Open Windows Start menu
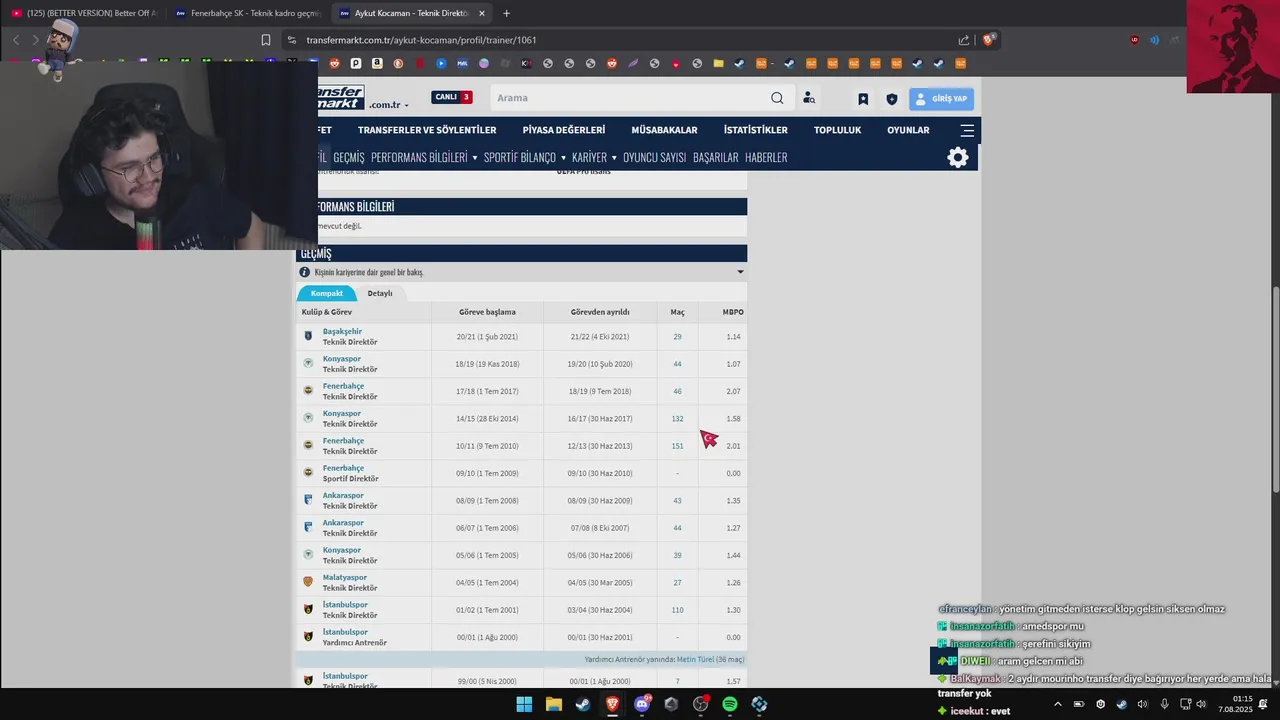Viewport: 1280px width, 720px height. pos(524,704)
